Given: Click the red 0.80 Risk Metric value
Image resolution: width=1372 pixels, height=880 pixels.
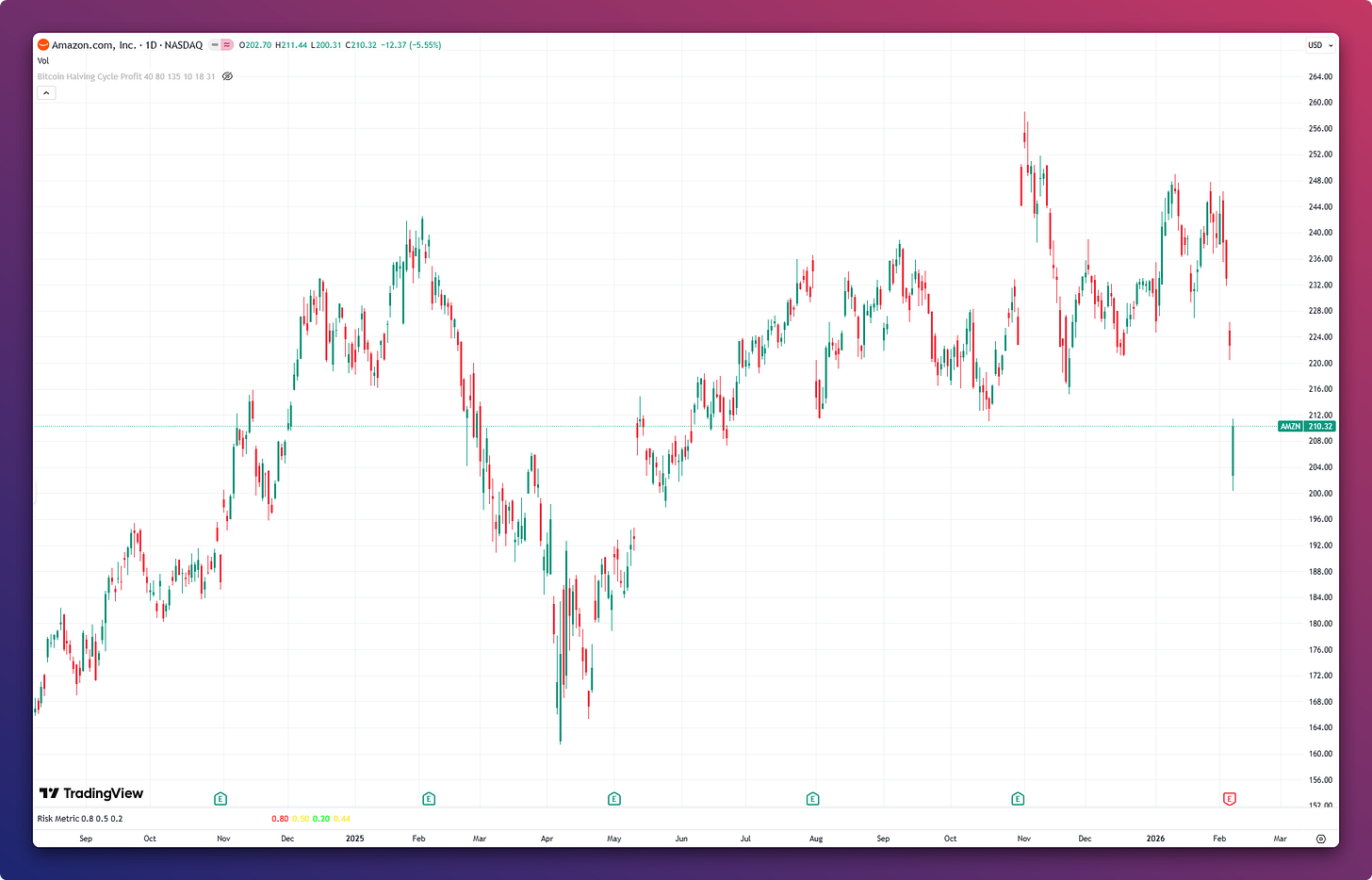Looking at the screenshot, I should [x=280, y=819].
